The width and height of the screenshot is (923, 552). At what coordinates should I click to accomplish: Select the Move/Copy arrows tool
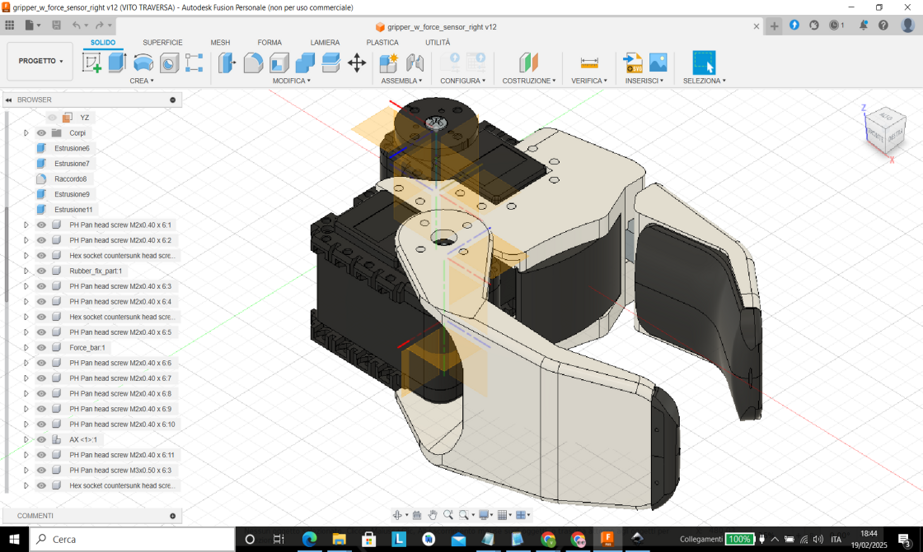(x=357, y=63)
